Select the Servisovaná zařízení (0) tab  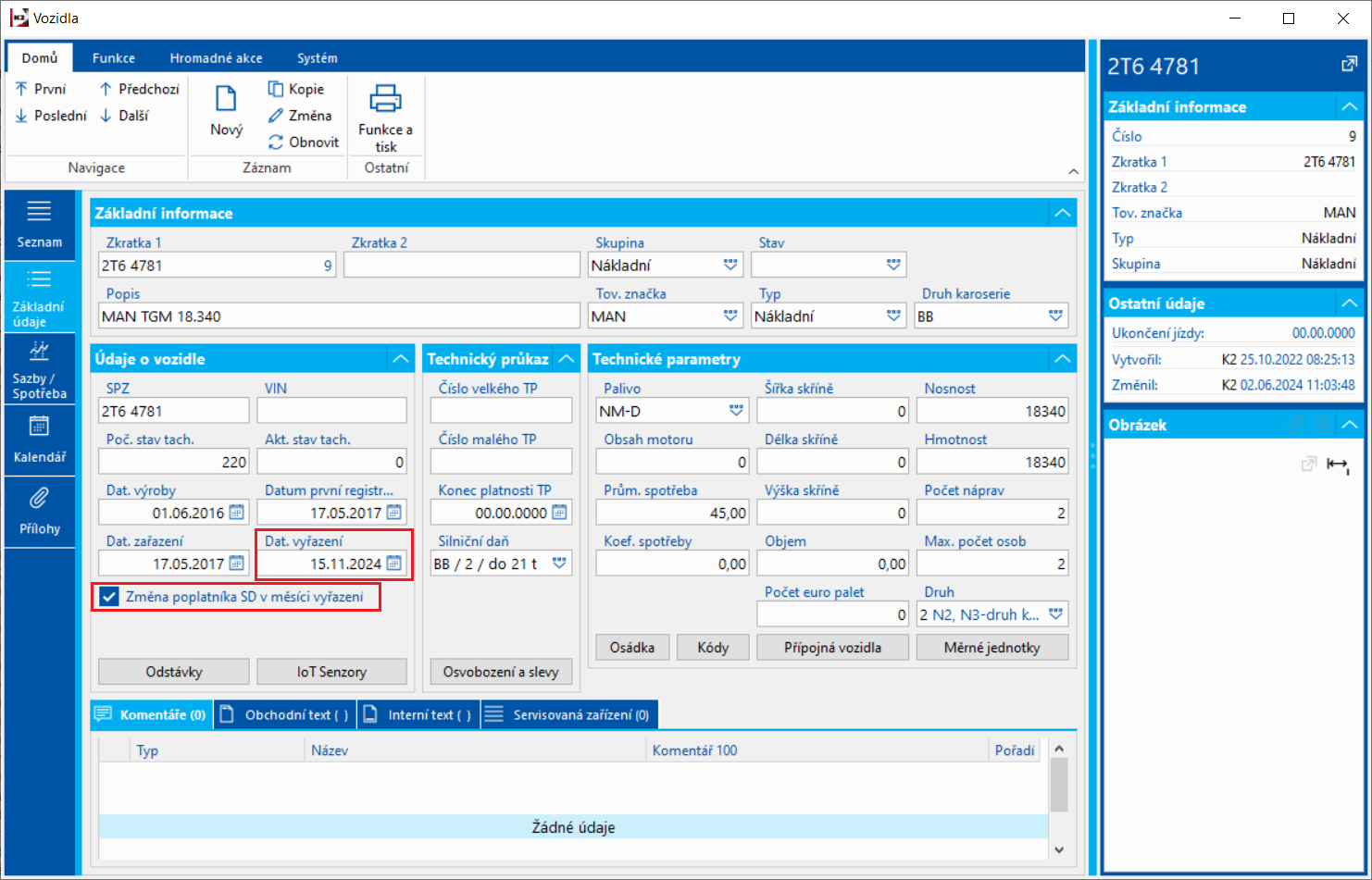point(569,714)
